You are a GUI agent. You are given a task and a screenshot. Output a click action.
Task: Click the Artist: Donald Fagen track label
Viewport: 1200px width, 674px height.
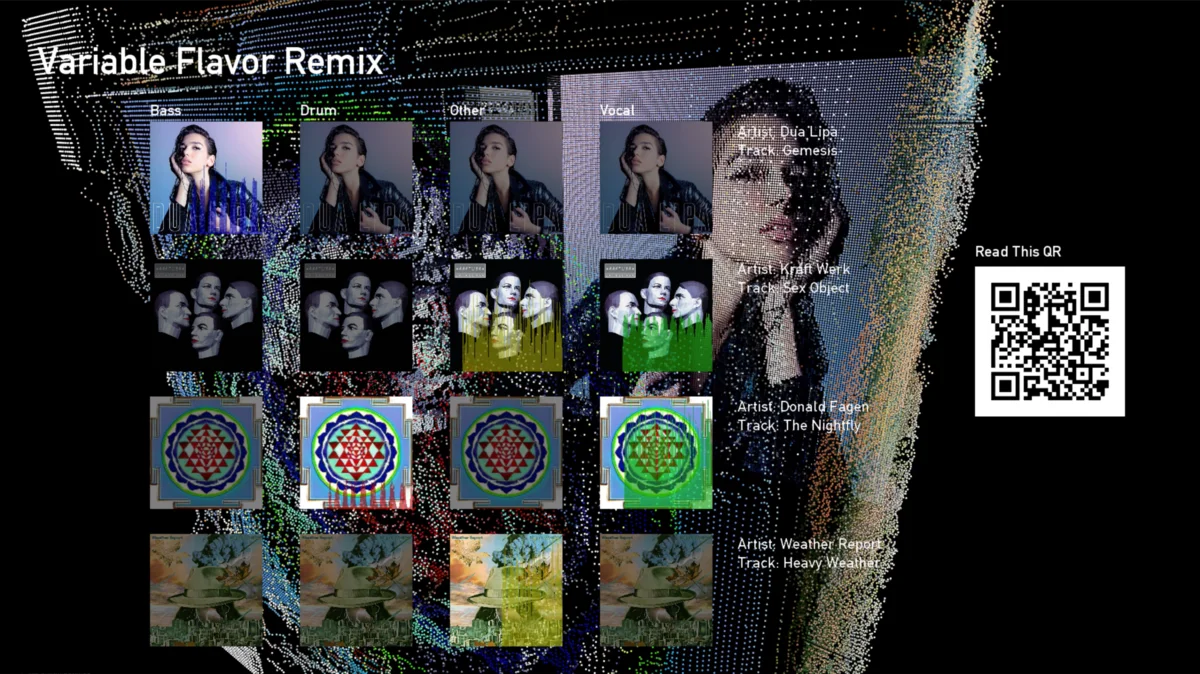coord(803,415)
